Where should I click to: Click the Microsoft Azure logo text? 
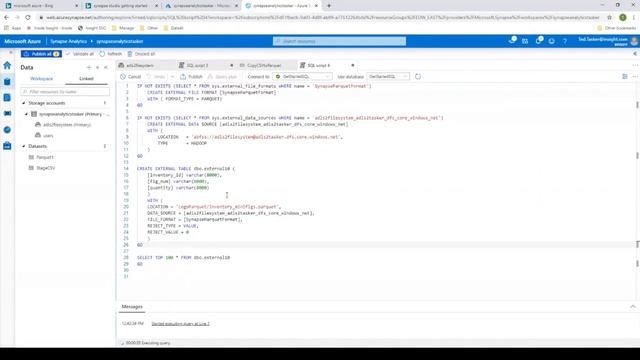coord(22,41)
